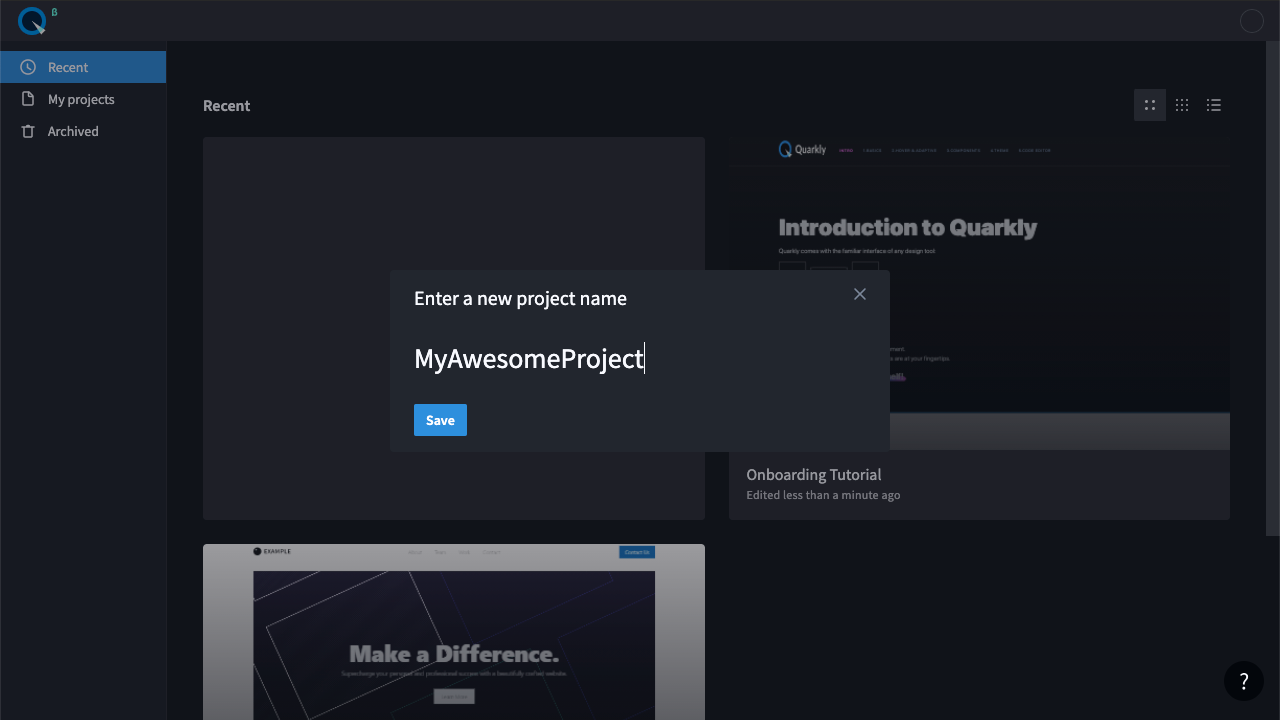Close the new project name dialog
This screenshot has height=720, width=1280.
860,294
